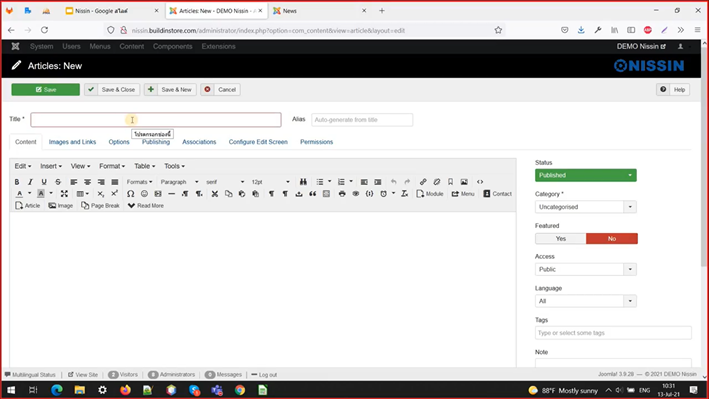The image size is (709, 399).
Task: Open text color picker arrow
Action: (29, 194)
